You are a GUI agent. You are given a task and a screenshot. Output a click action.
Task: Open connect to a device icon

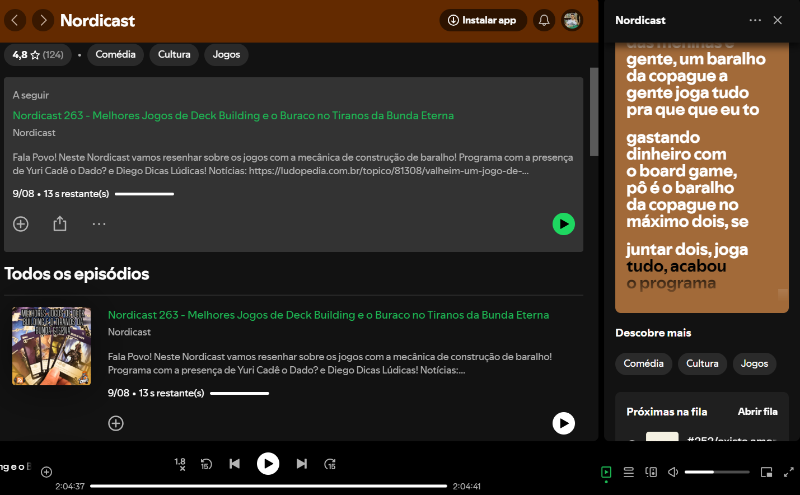coord(651,472)
